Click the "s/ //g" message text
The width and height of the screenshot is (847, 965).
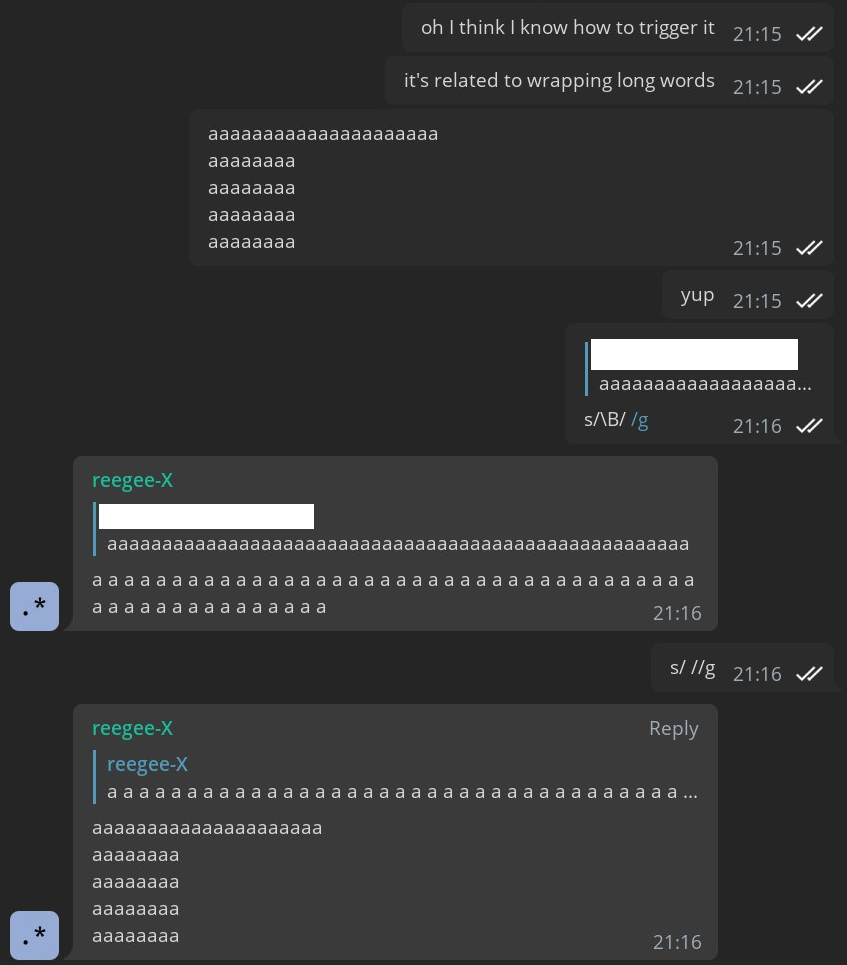(692, 668)
